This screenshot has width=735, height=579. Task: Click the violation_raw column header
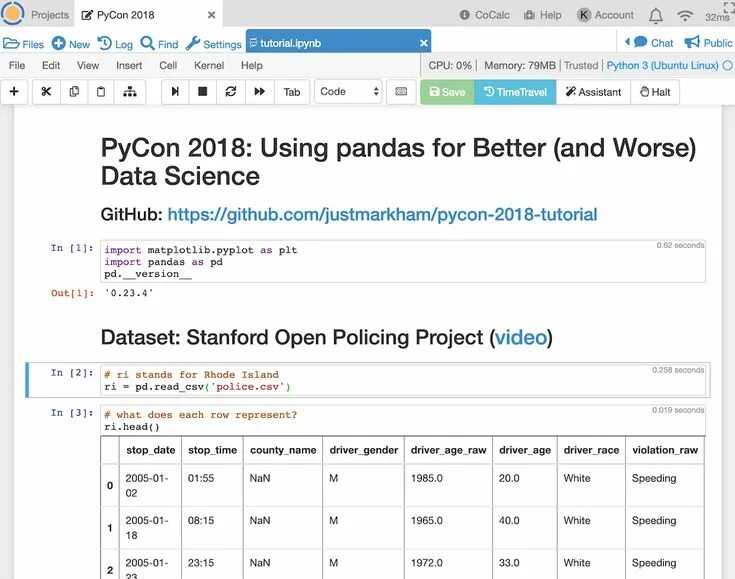coord(665,450)
